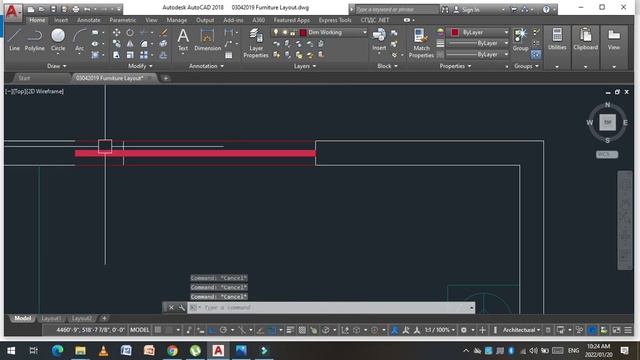Image resolution: width=640 pixels, height=360 pixels.
Task: Select the Circle tool
Action: (58, 40)
